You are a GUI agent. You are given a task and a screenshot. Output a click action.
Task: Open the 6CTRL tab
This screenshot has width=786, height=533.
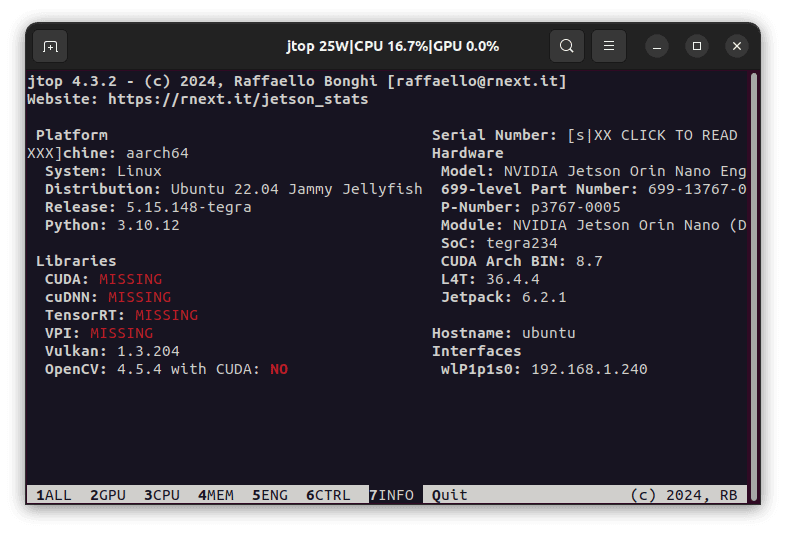point(328,495)
